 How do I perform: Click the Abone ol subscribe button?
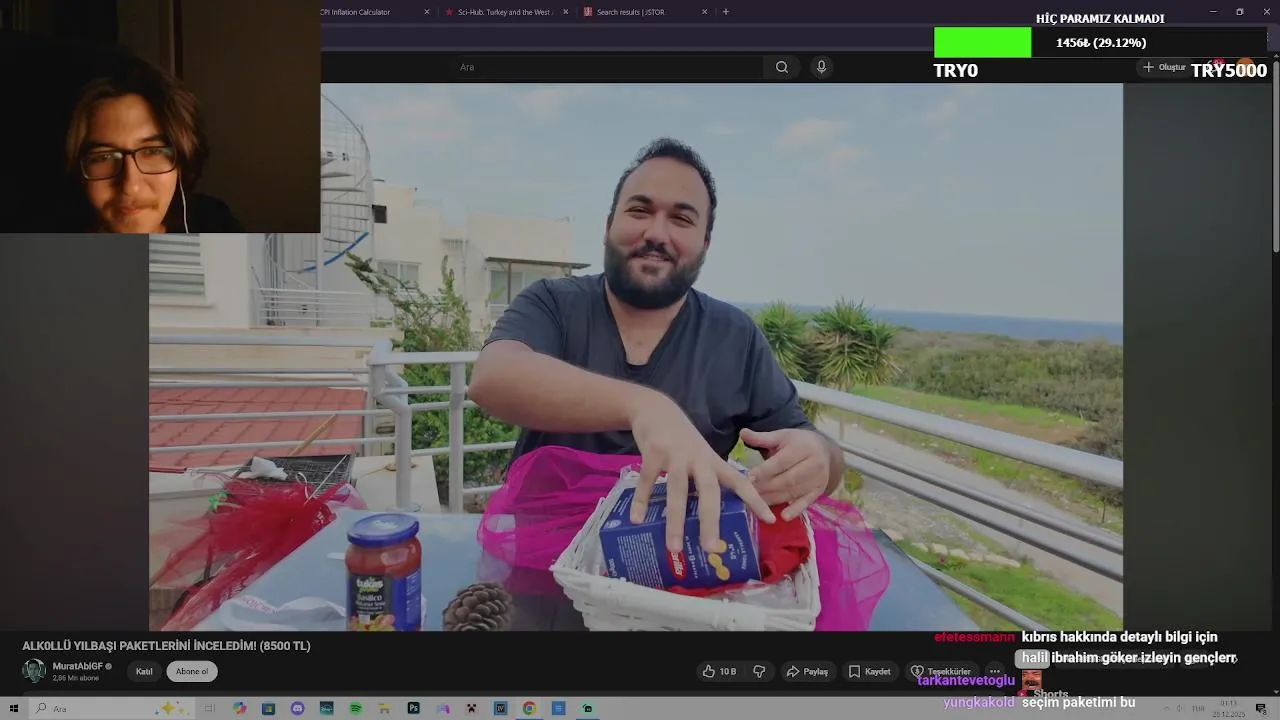192,671
